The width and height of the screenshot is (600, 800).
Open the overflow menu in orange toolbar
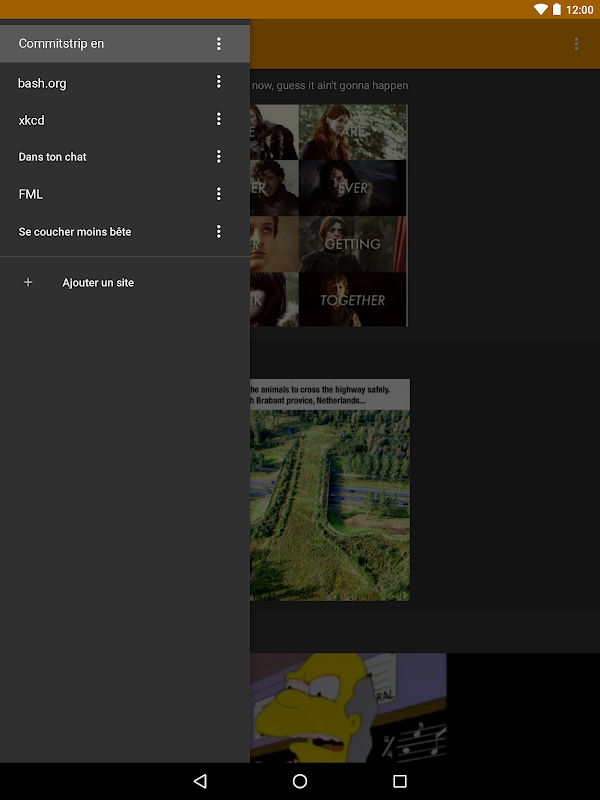(x=576, y=44)
